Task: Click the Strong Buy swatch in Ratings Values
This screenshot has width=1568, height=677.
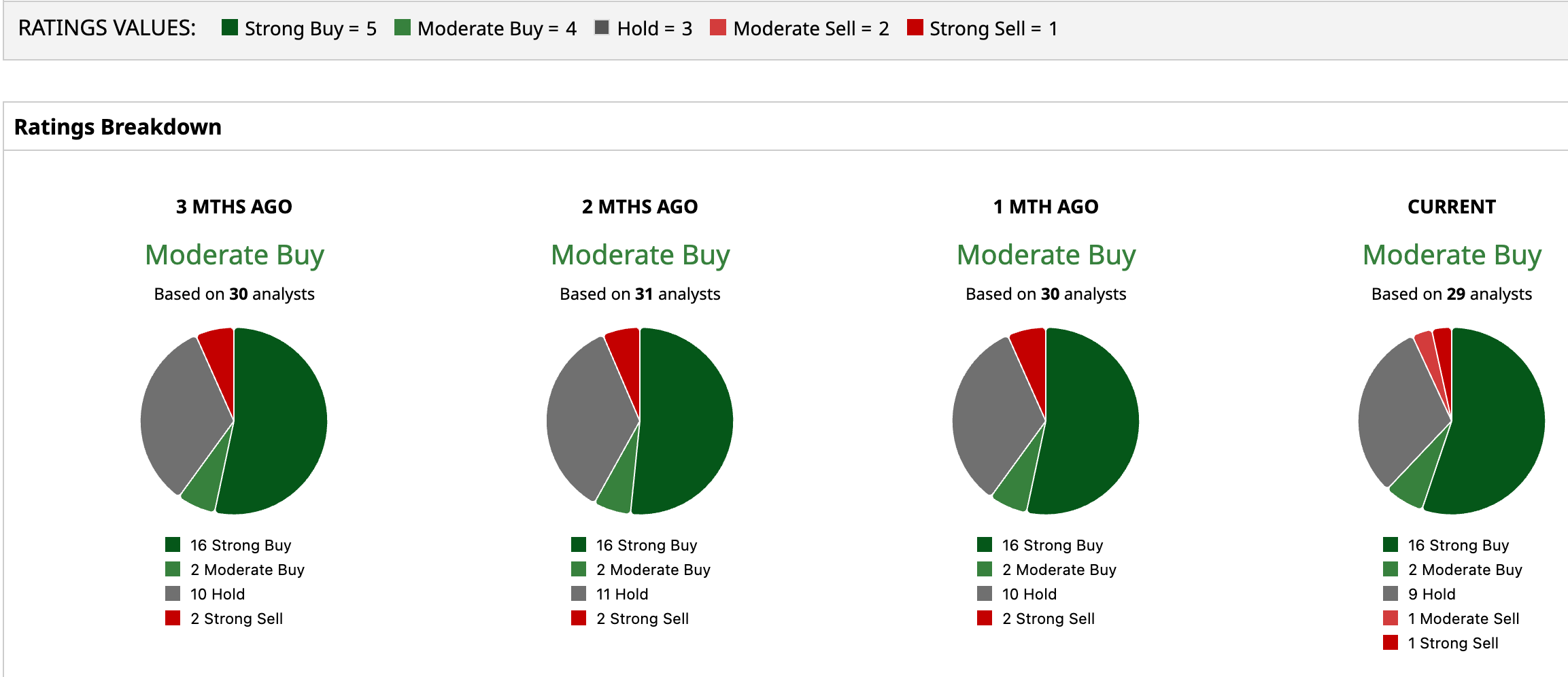Action: tap(230, 27)
